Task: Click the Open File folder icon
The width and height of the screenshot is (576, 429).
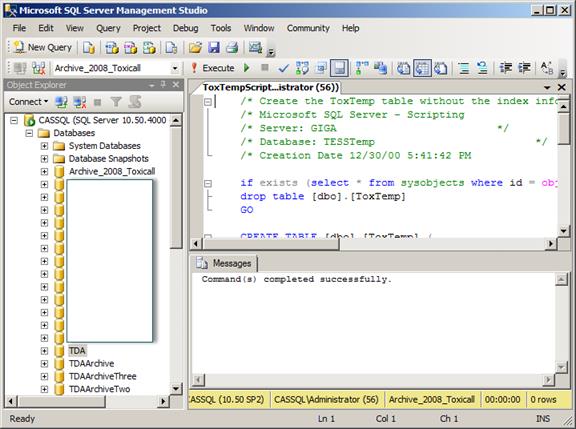Action: point(195,48)
